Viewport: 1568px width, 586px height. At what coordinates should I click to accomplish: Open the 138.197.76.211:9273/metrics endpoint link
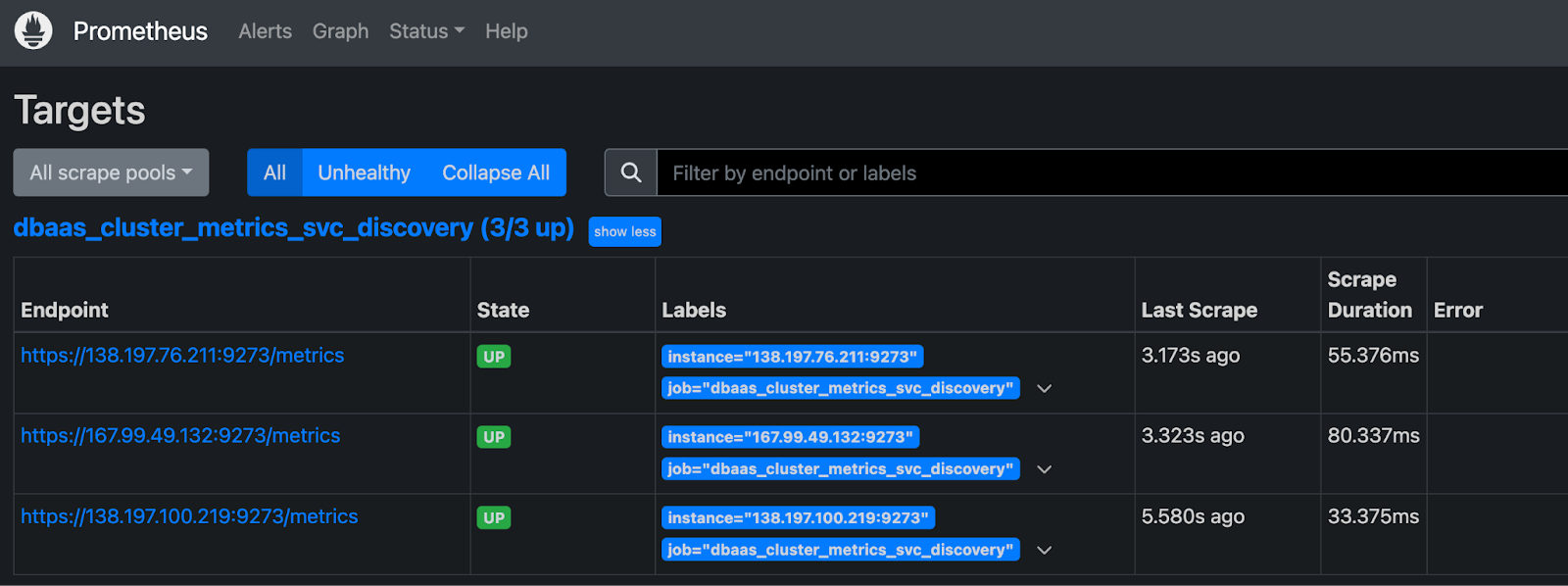(182, 356)
